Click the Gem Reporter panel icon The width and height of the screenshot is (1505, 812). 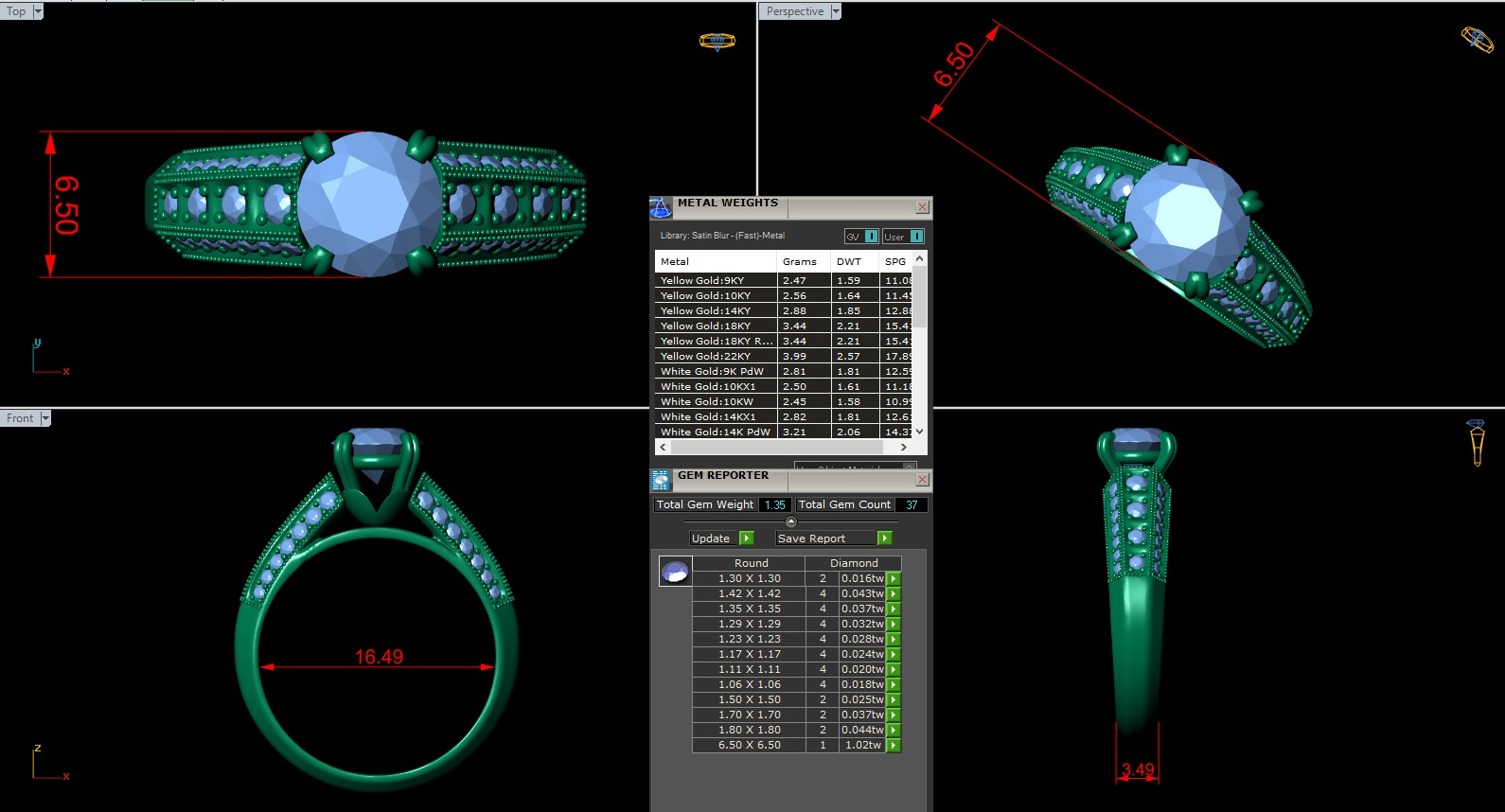pos(661,480)
